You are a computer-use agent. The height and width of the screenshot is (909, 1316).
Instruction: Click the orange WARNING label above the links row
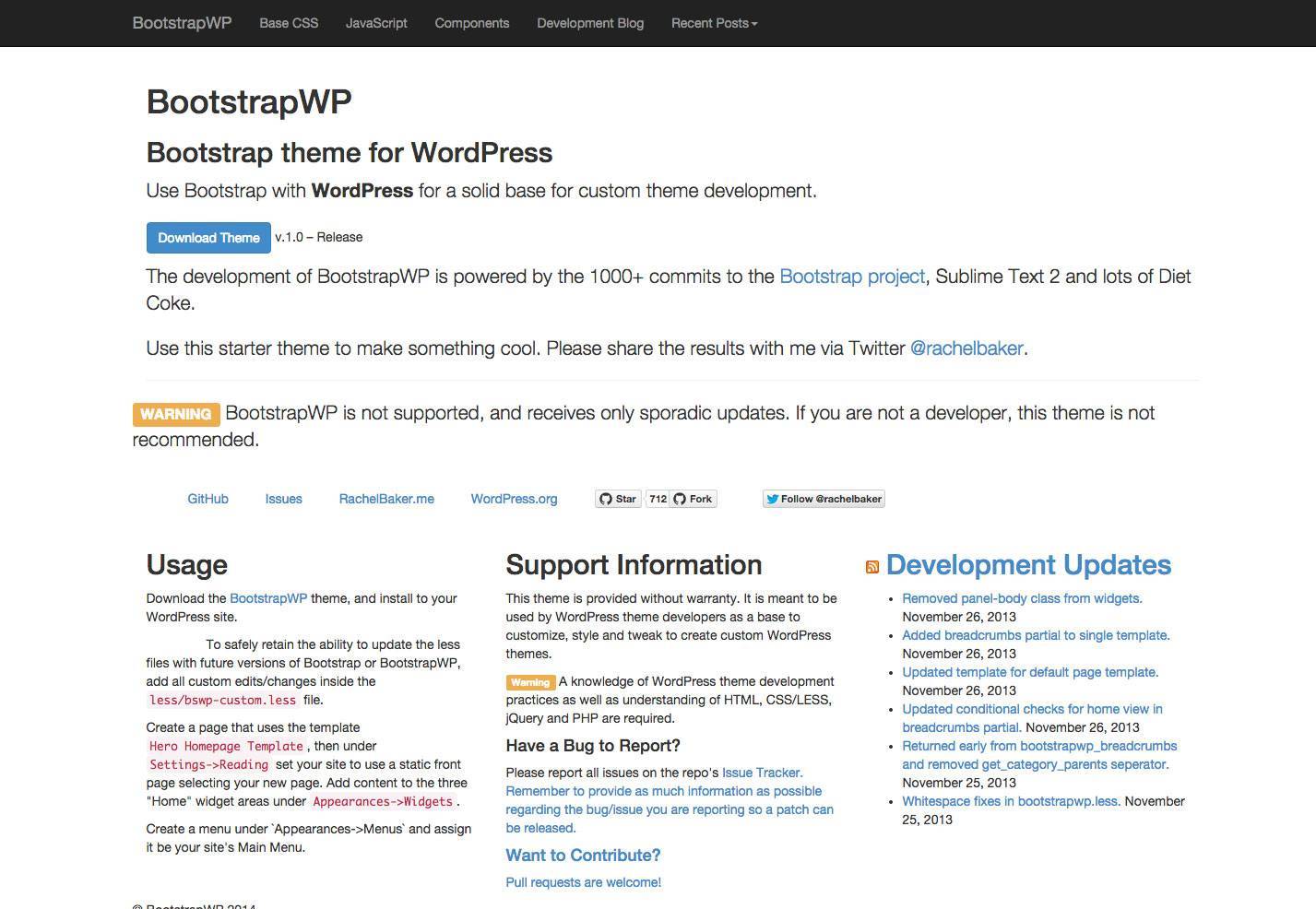pos(176,414)
